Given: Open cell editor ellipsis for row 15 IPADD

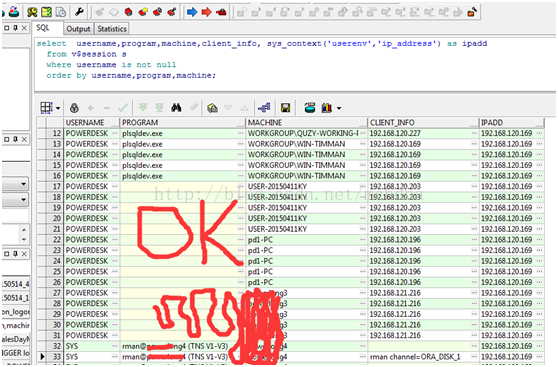Looking at the screenshot, I should (539, 165).
